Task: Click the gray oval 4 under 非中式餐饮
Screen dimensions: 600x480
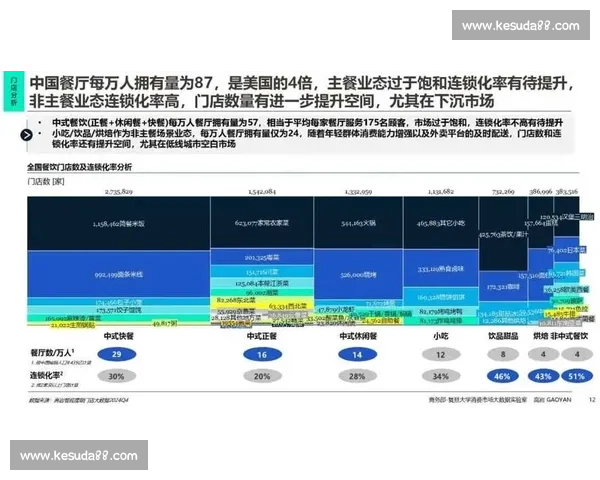Action: coord(577,354)
